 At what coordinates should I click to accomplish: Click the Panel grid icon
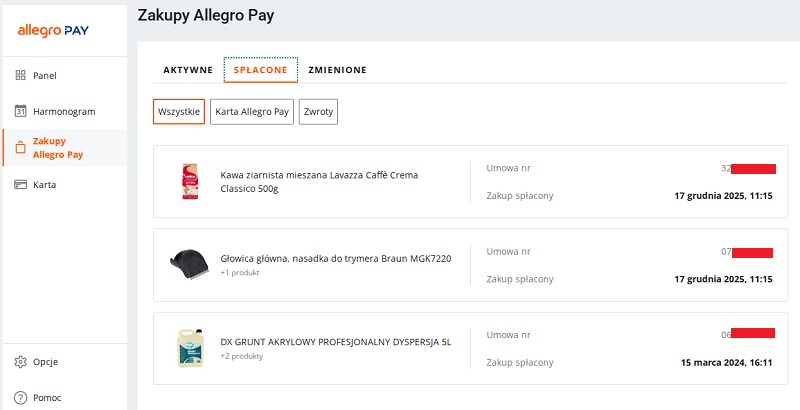(20, 75)
